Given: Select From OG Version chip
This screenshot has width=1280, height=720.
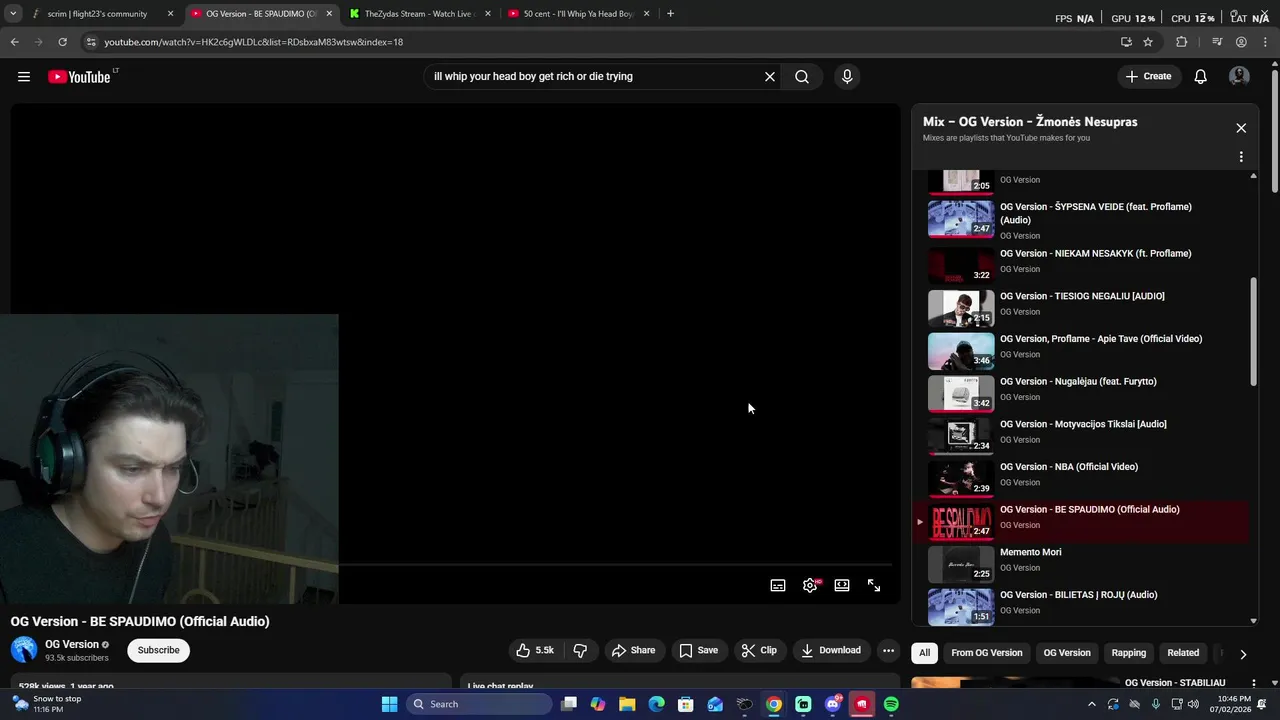Looking at the screenshot, I should click(x=987, y=653).
